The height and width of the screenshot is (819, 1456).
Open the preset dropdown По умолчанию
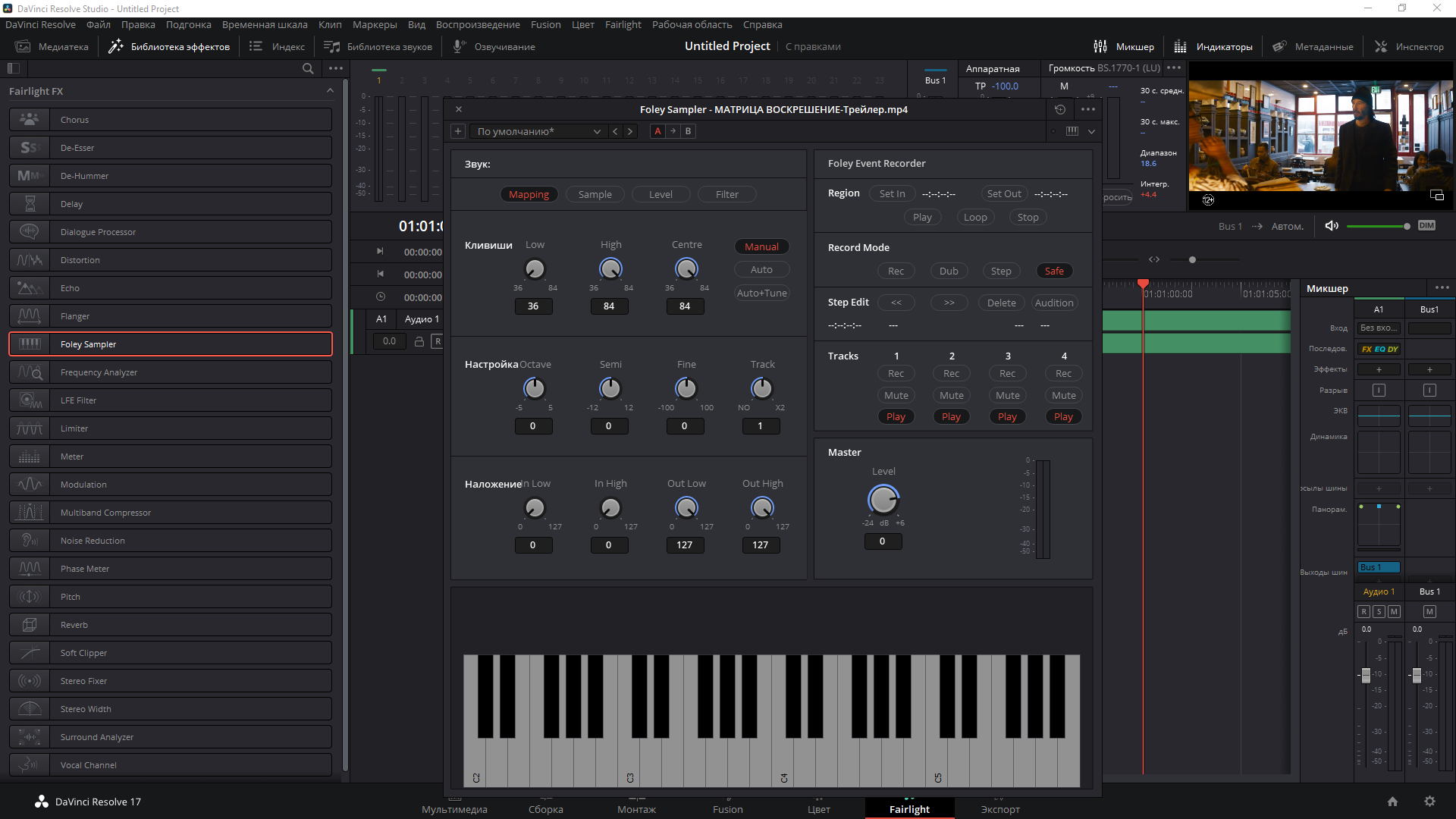(x=538, y=131)
